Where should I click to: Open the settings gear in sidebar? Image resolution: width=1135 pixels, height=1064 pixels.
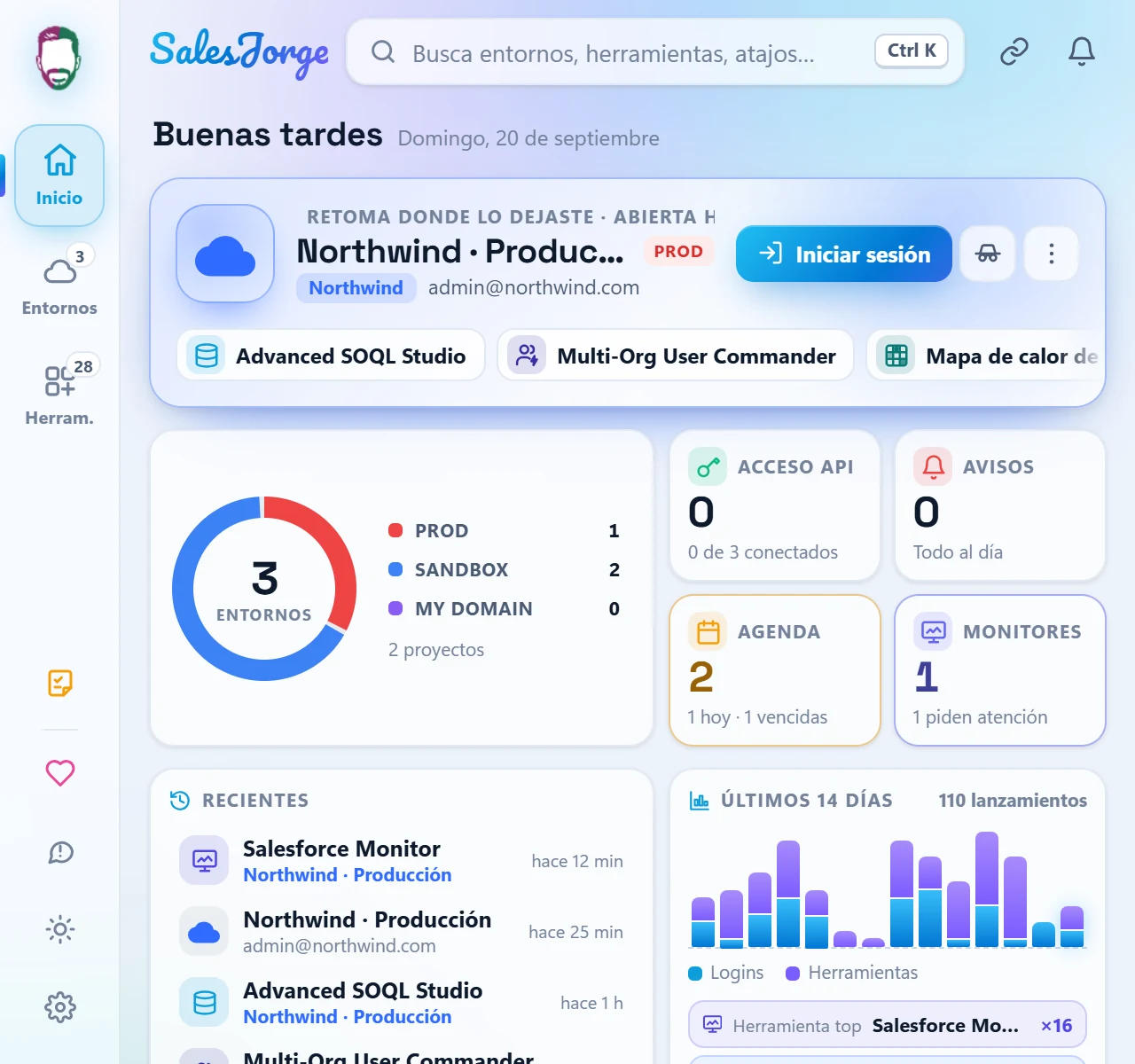tap(59, 1007)
